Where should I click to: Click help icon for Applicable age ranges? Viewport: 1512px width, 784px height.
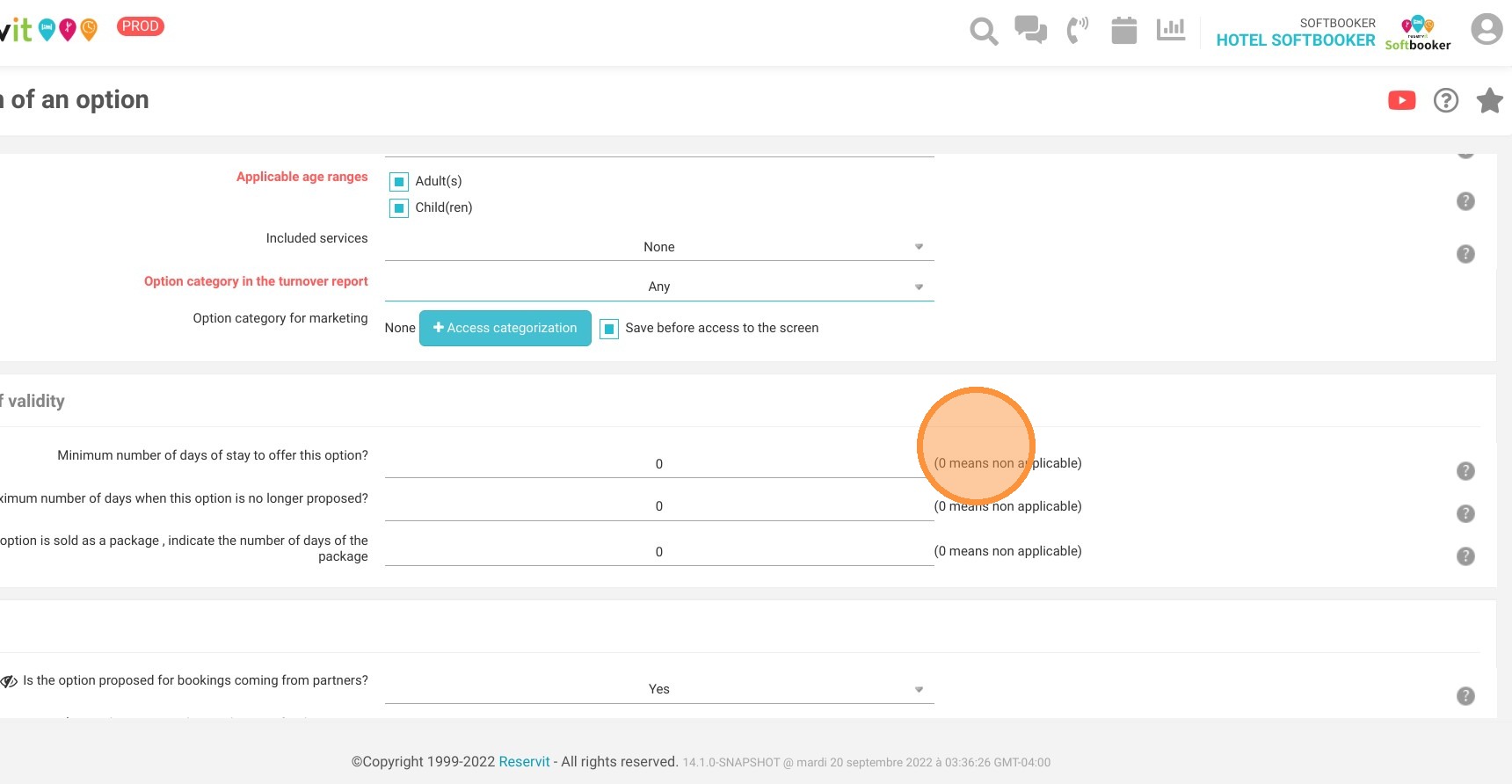click(x=1465, y=201)
